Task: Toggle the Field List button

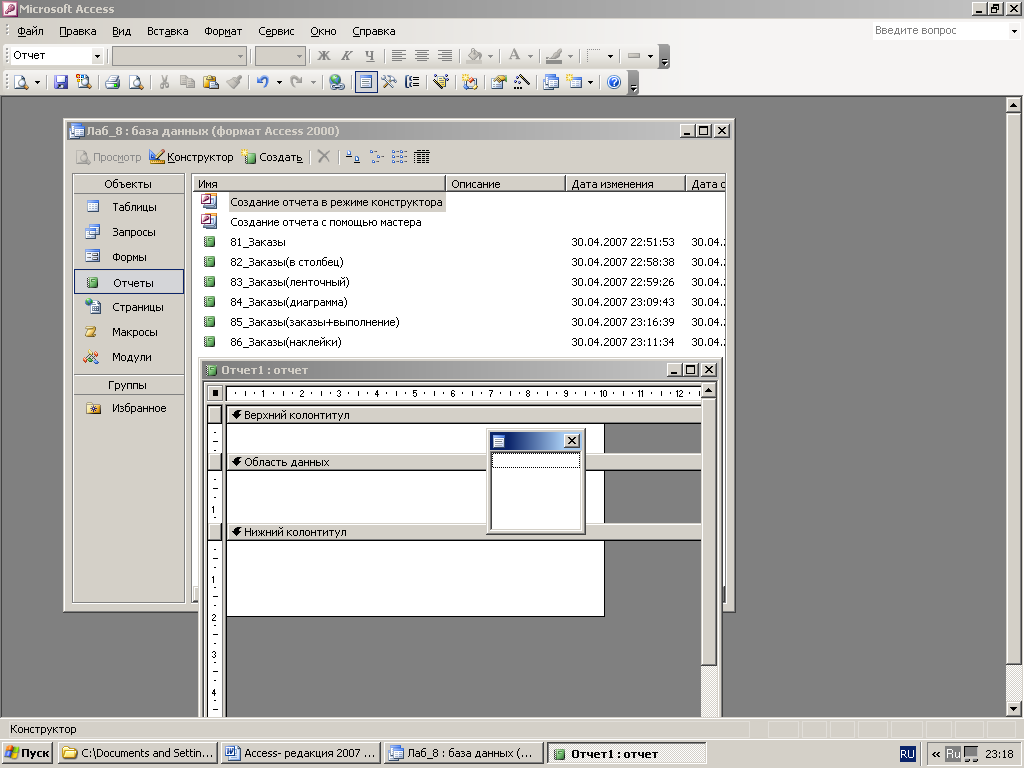Action: 366,82
